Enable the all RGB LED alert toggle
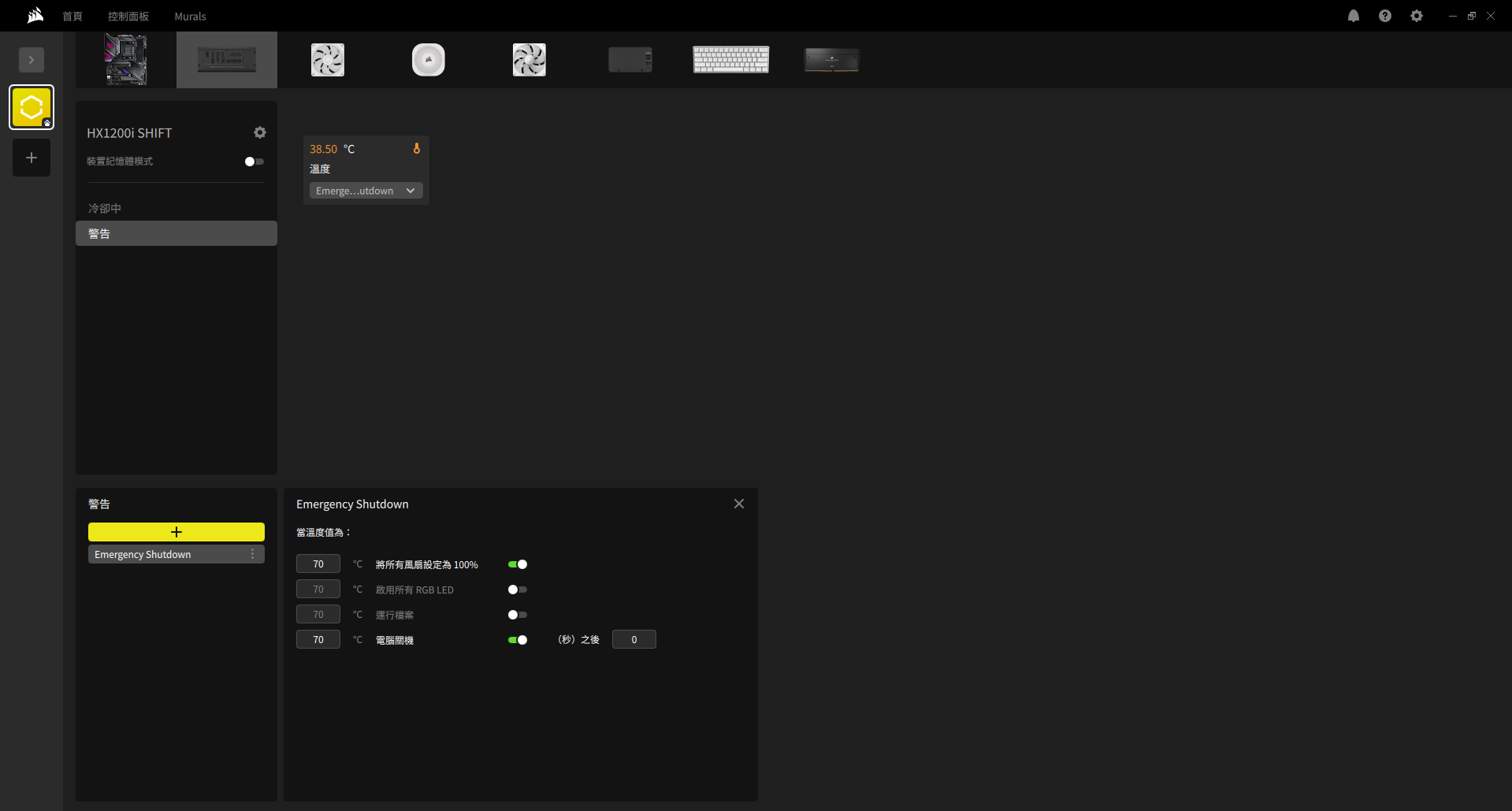This screenshot has height=811, width=1512. [x=518, y=590]
